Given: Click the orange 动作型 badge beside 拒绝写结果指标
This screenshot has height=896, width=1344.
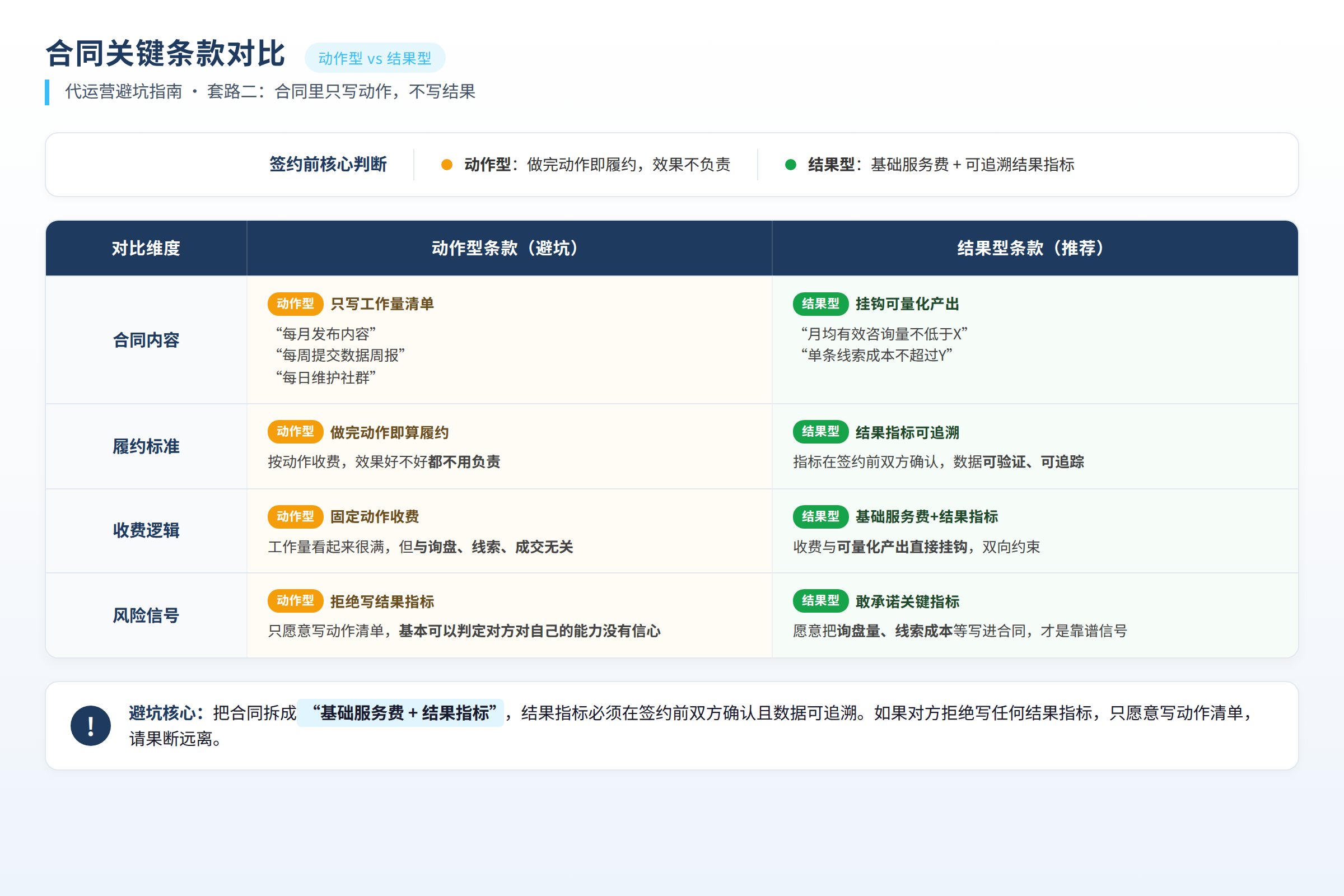Looking at the screenshot, I should 296,600.
